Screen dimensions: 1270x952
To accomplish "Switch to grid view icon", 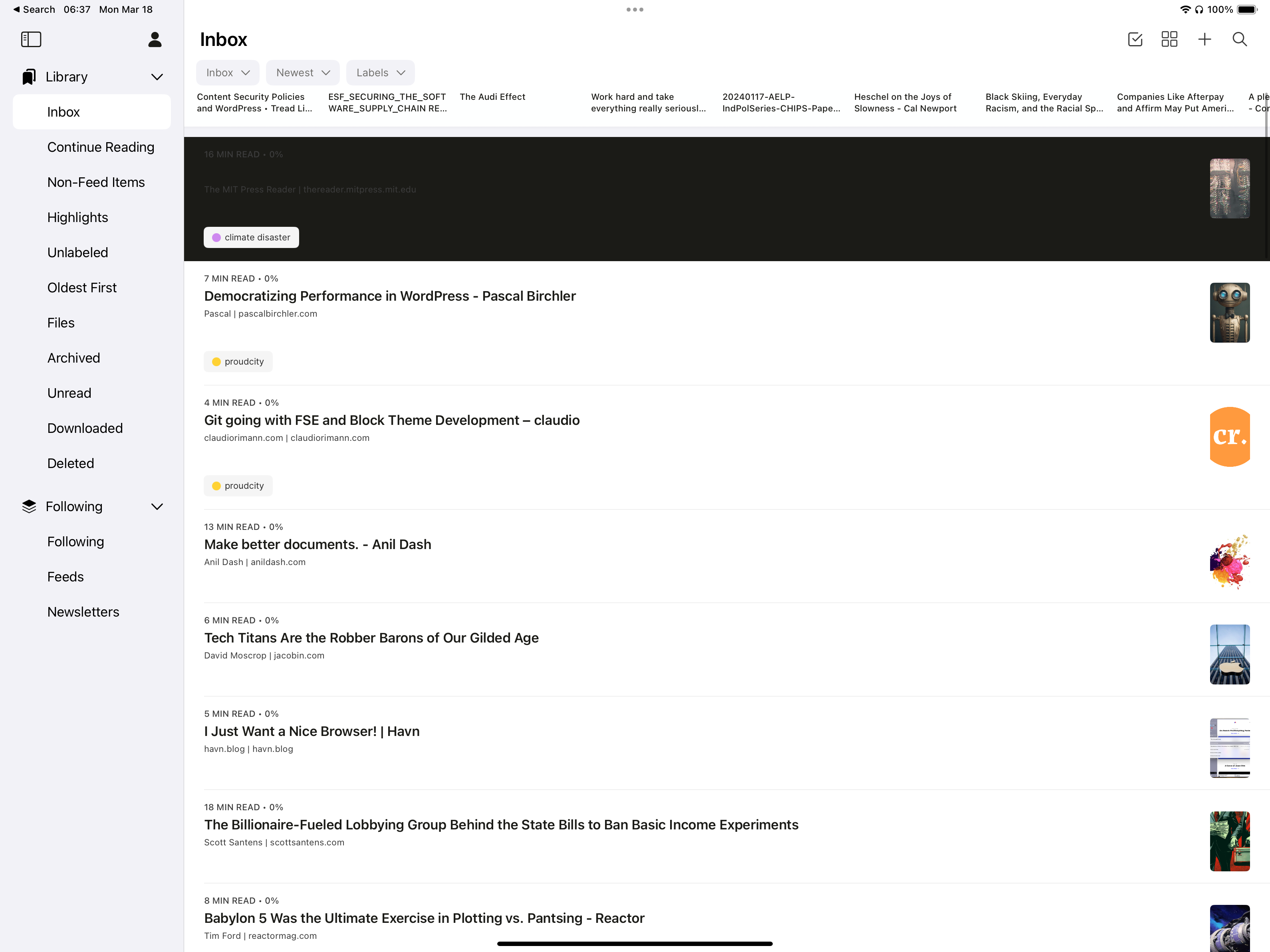I will point(1169,40).
